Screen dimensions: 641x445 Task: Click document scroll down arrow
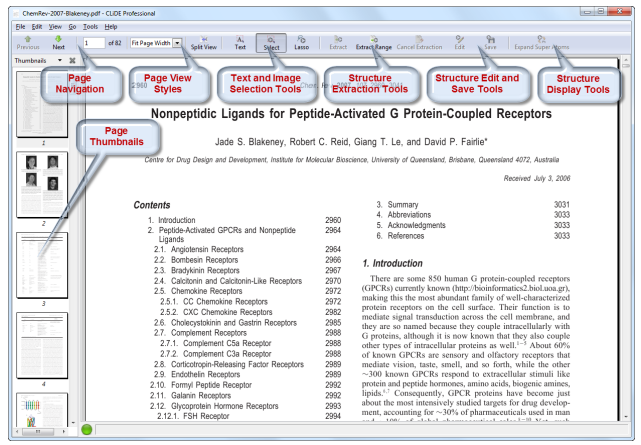pos(626,417)
